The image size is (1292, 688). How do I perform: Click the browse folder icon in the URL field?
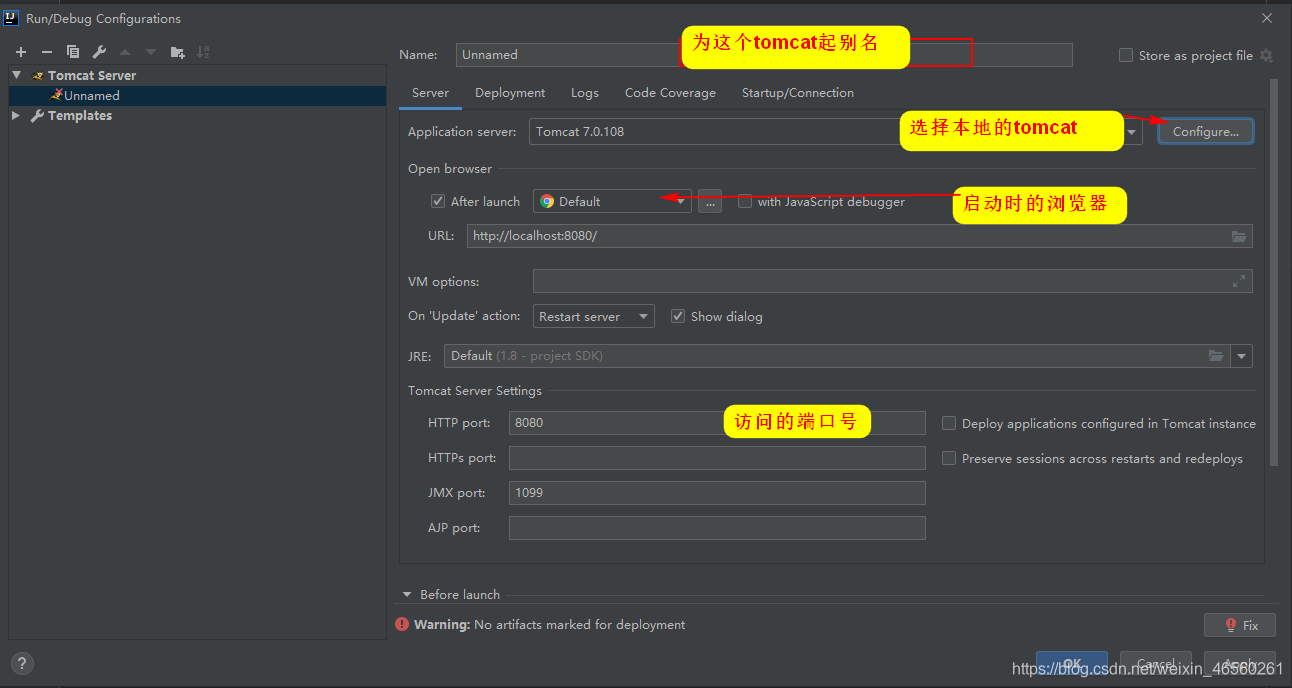[1239, 236]
